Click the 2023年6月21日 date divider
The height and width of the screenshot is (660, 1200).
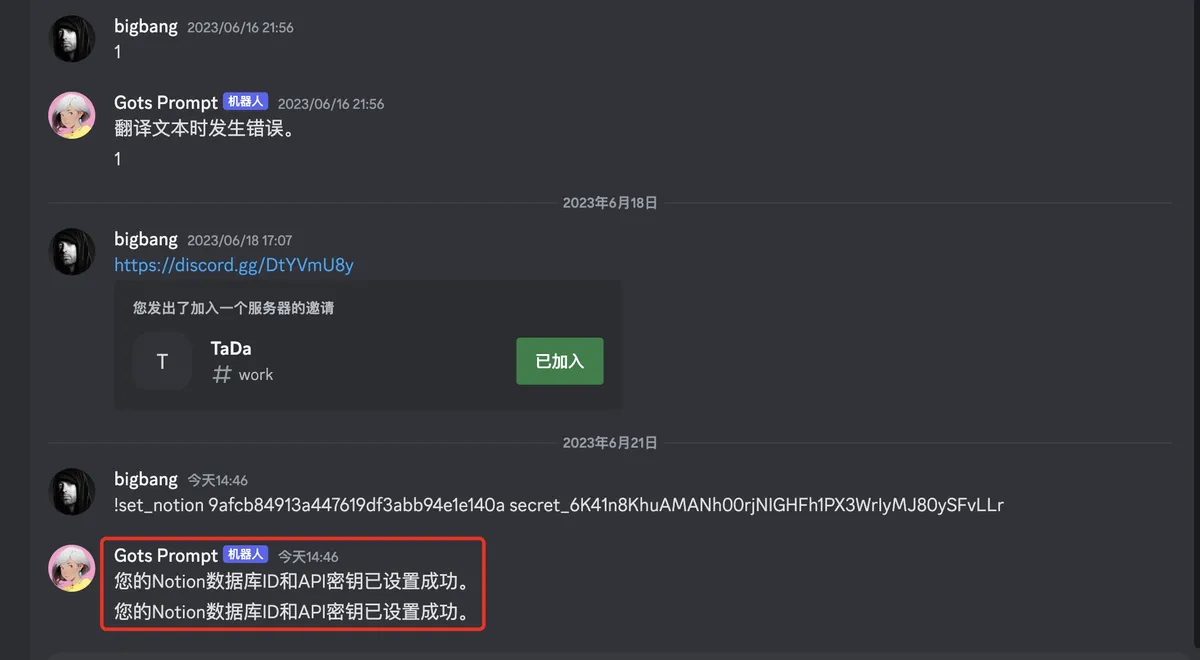pyautogui.click(x=610, y=442)
